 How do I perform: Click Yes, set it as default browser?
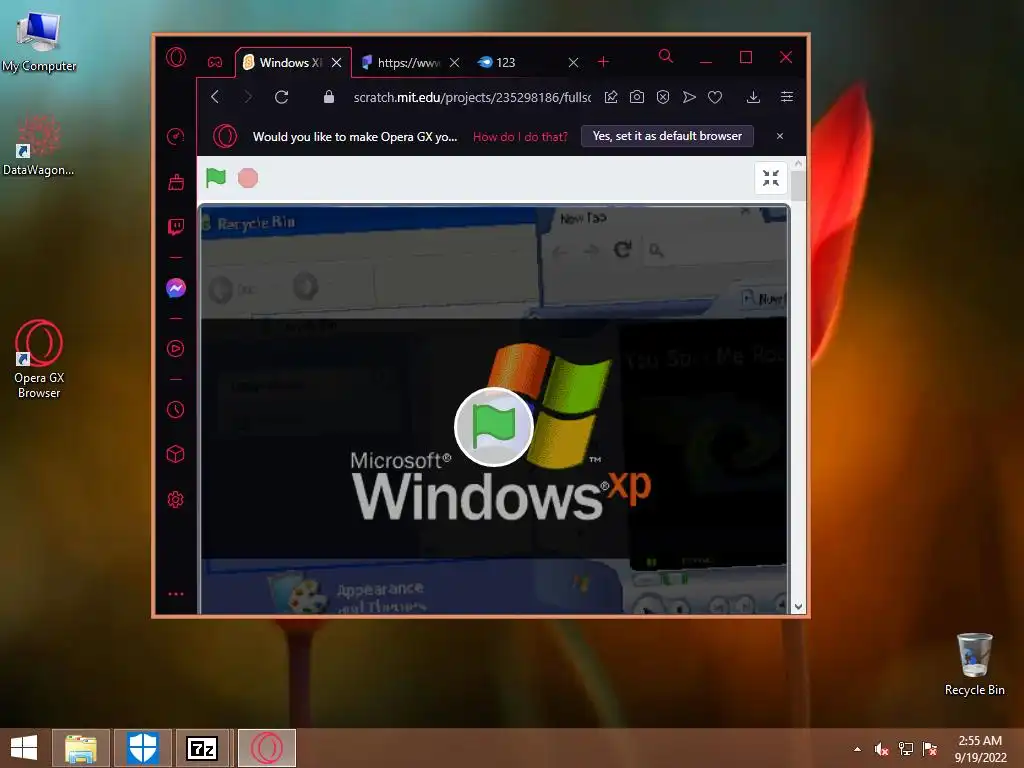tap(667, 136)
